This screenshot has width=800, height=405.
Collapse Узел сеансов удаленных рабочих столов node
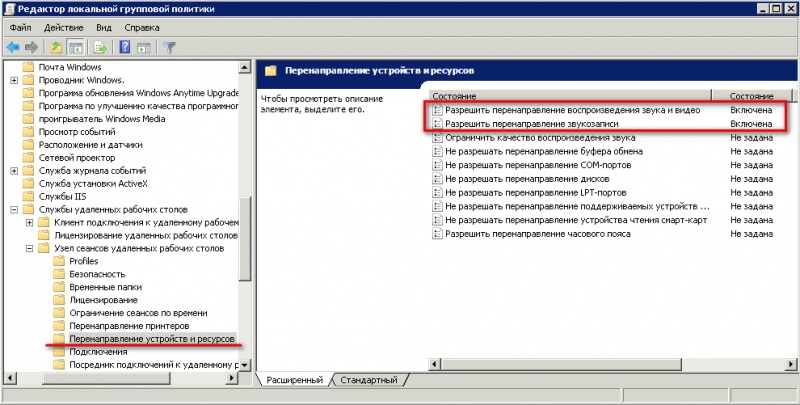pos(29,248)
